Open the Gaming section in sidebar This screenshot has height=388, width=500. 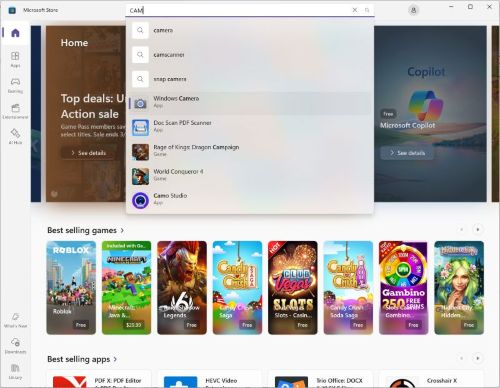pyautogui.click(x=15, y=85)
